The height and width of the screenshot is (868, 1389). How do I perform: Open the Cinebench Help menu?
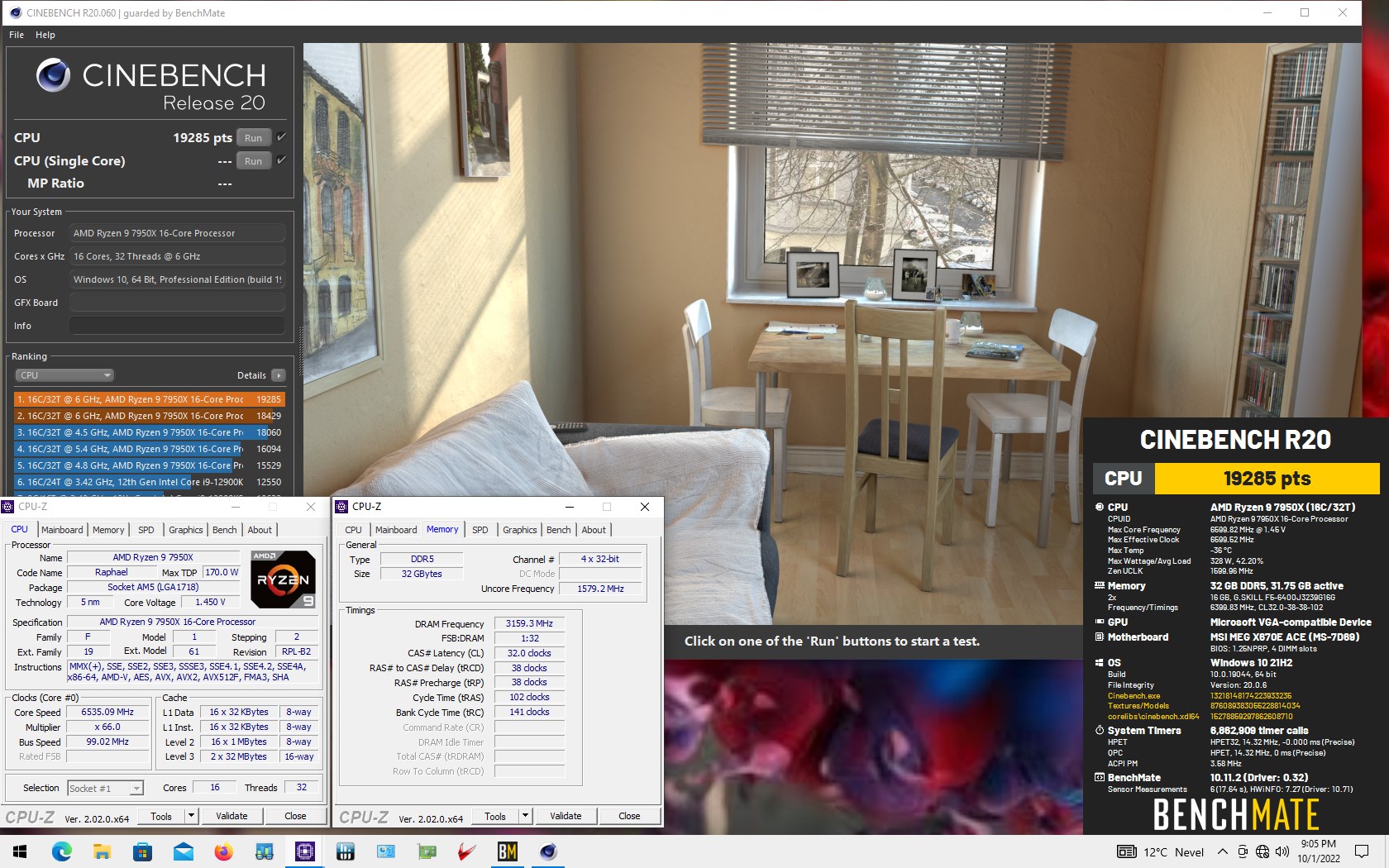click(x=45, y=35)
